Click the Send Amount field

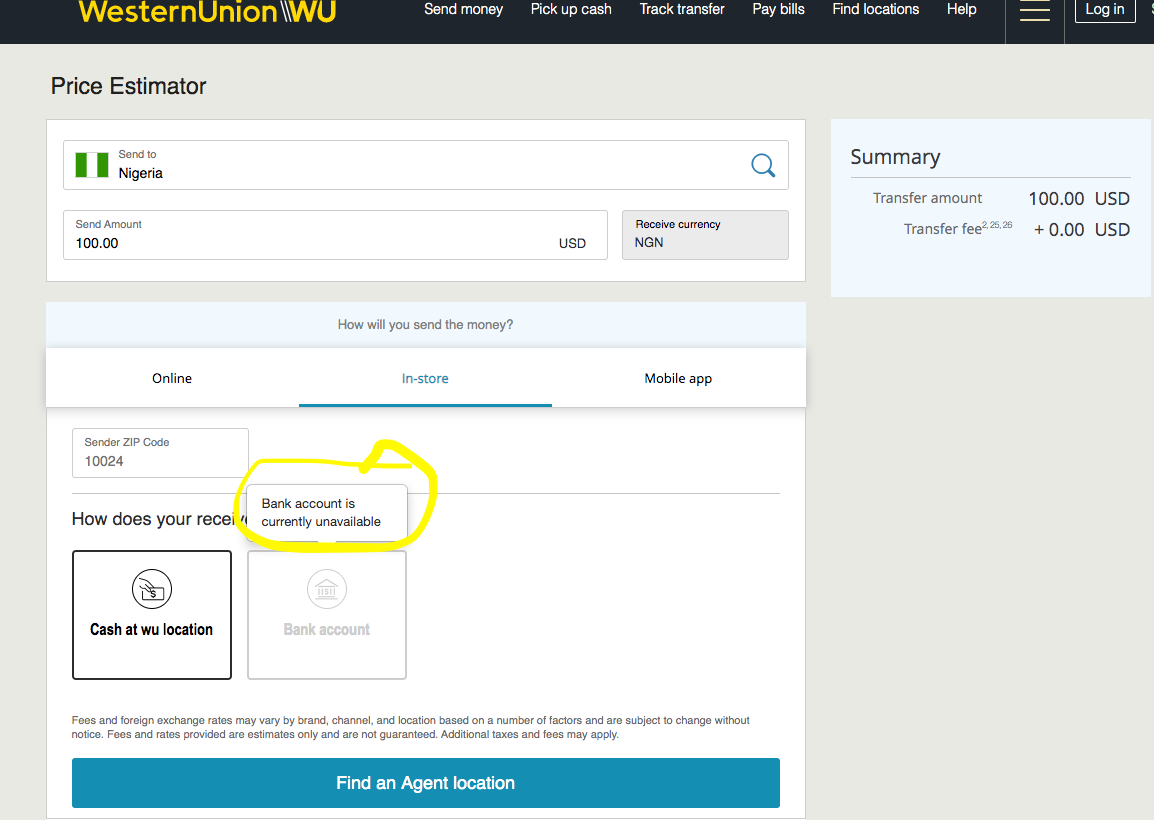336,235
